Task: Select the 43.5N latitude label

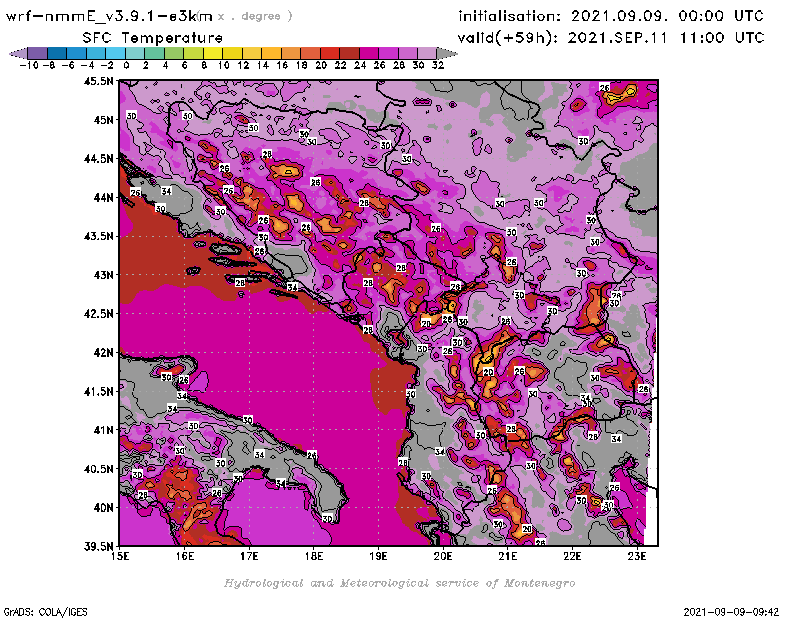Action: click(x=98, y=236)
